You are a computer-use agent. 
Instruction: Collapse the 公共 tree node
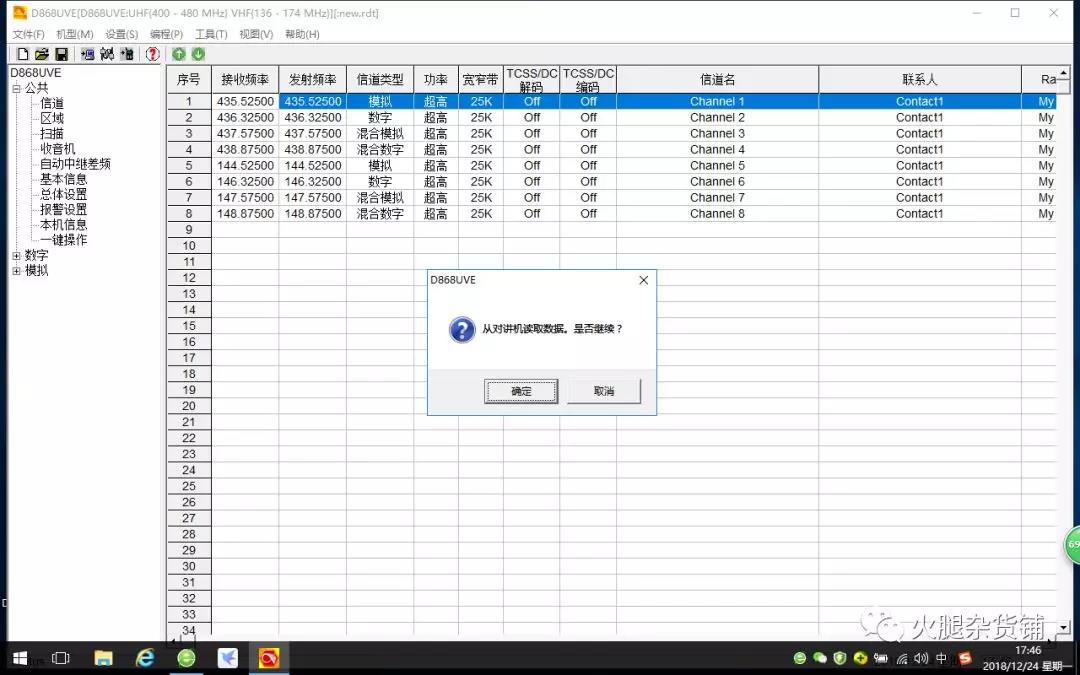click(16, 88)
